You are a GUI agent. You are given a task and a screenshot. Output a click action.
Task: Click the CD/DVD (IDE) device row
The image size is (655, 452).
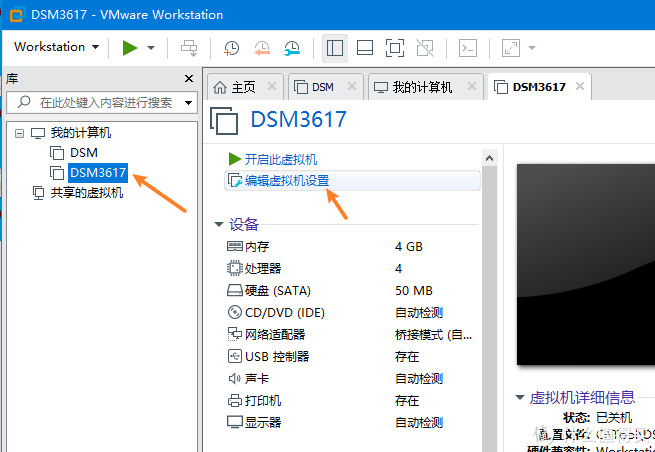coord(351,312)
